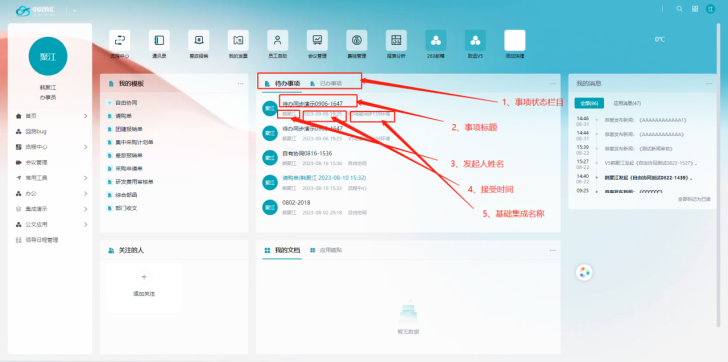Click the small user avatar at the top right
728x362 pixels.
710,9
